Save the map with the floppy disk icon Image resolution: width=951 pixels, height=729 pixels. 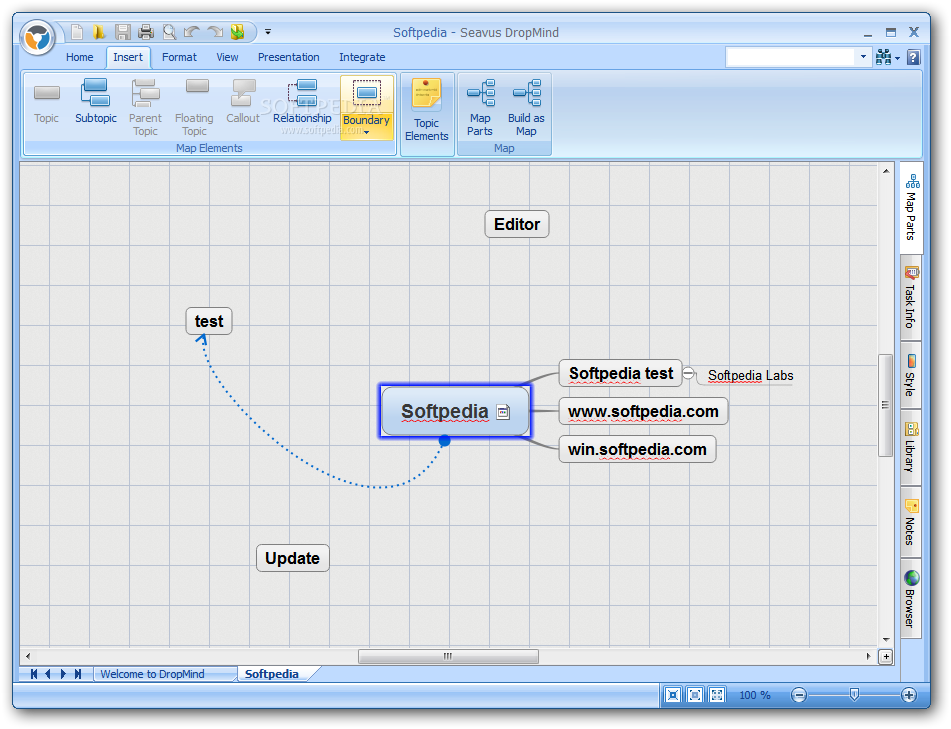click(x=123, y=32)
